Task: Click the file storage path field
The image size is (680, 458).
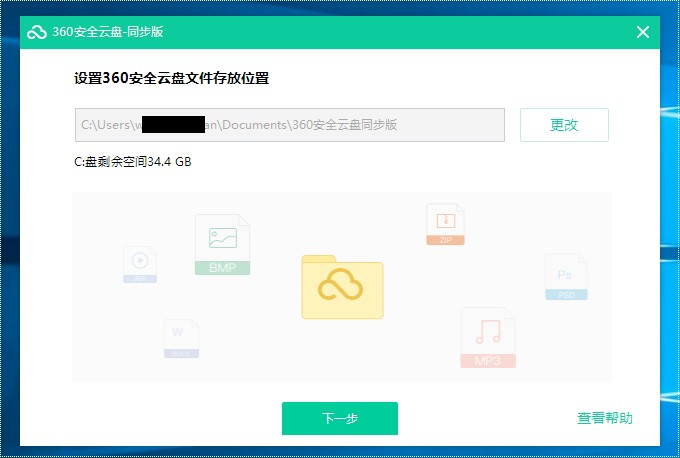Action: (x=290, y=125)
